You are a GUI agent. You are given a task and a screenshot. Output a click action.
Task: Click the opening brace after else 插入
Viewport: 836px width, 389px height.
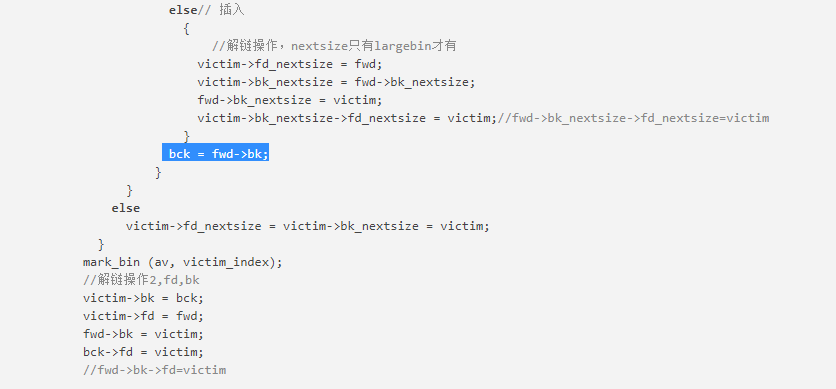coord(186,29)
